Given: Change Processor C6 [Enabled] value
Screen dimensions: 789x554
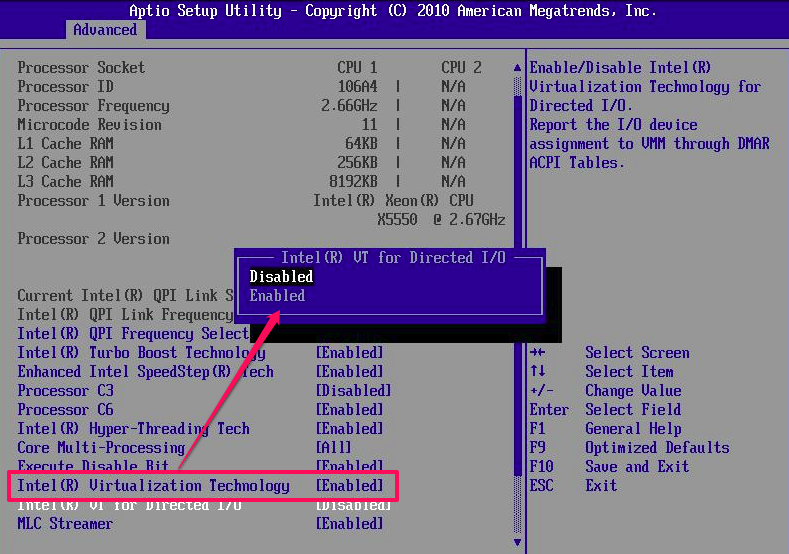Looking at the screenshot, I should [350, 410].
